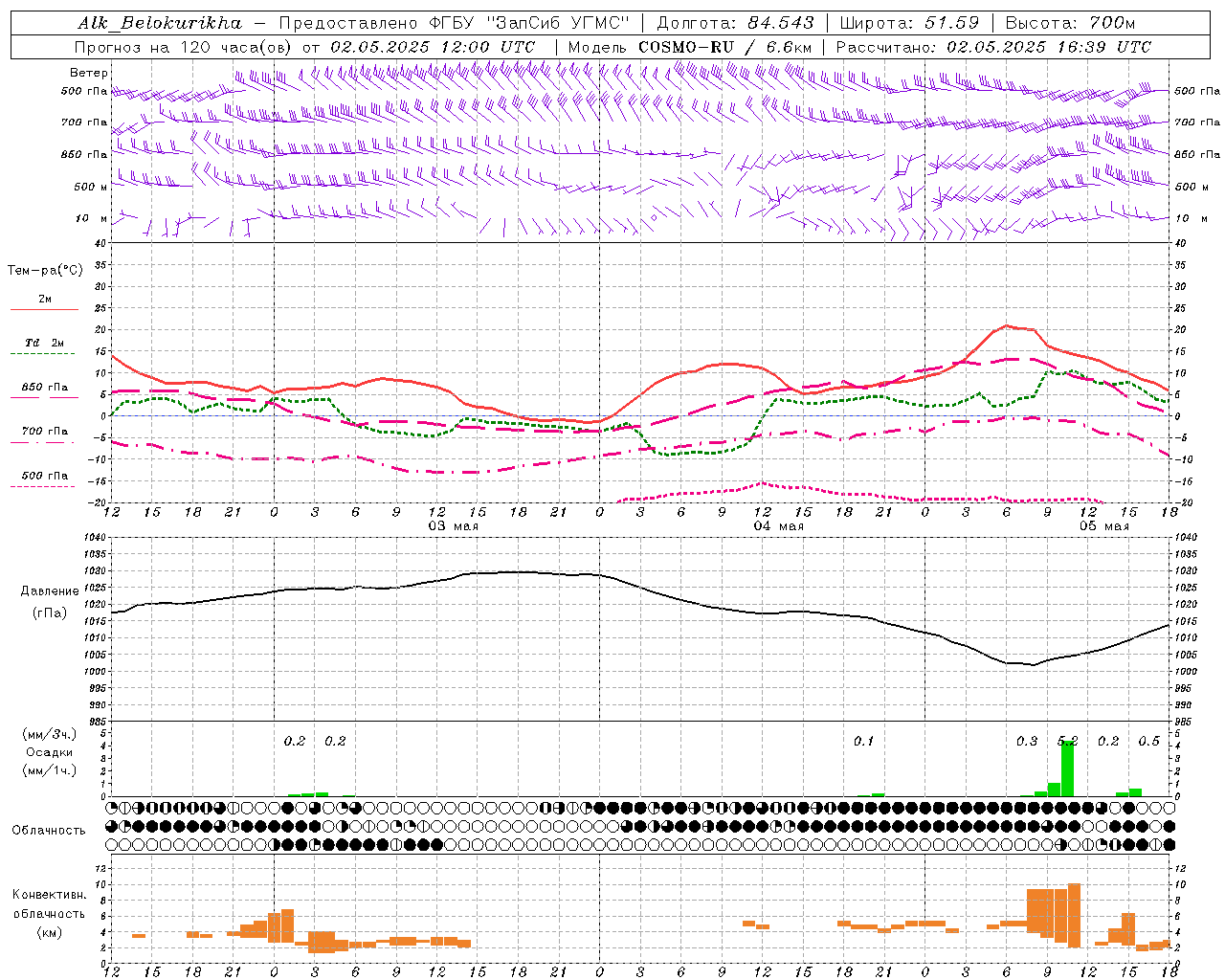Select the 'Долгота: 84.543' longitude value
This screenshot has height=980, width=1225.
point(736,23)
